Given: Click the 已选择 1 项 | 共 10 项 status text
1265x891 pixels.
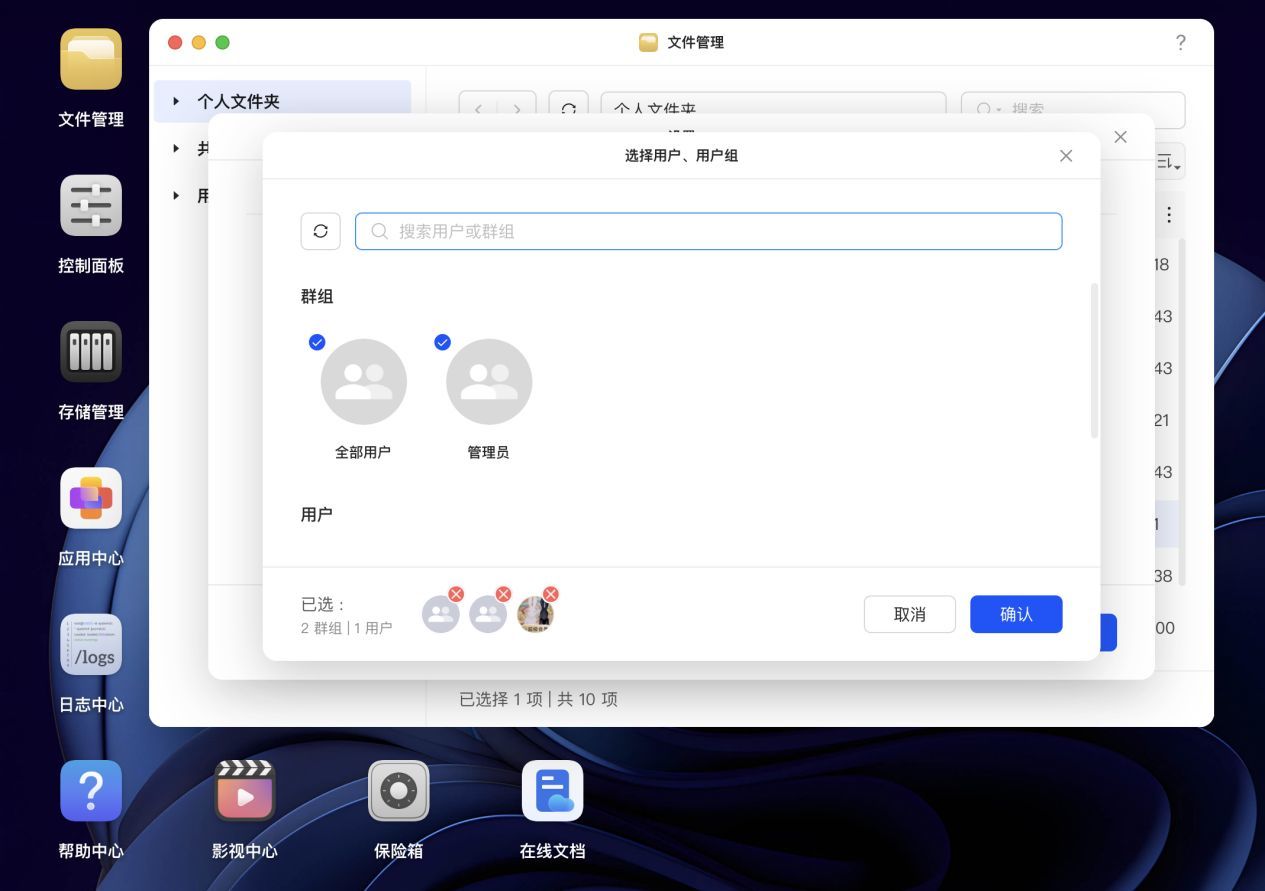Looking at the screenshot, I should click(538, 699).
